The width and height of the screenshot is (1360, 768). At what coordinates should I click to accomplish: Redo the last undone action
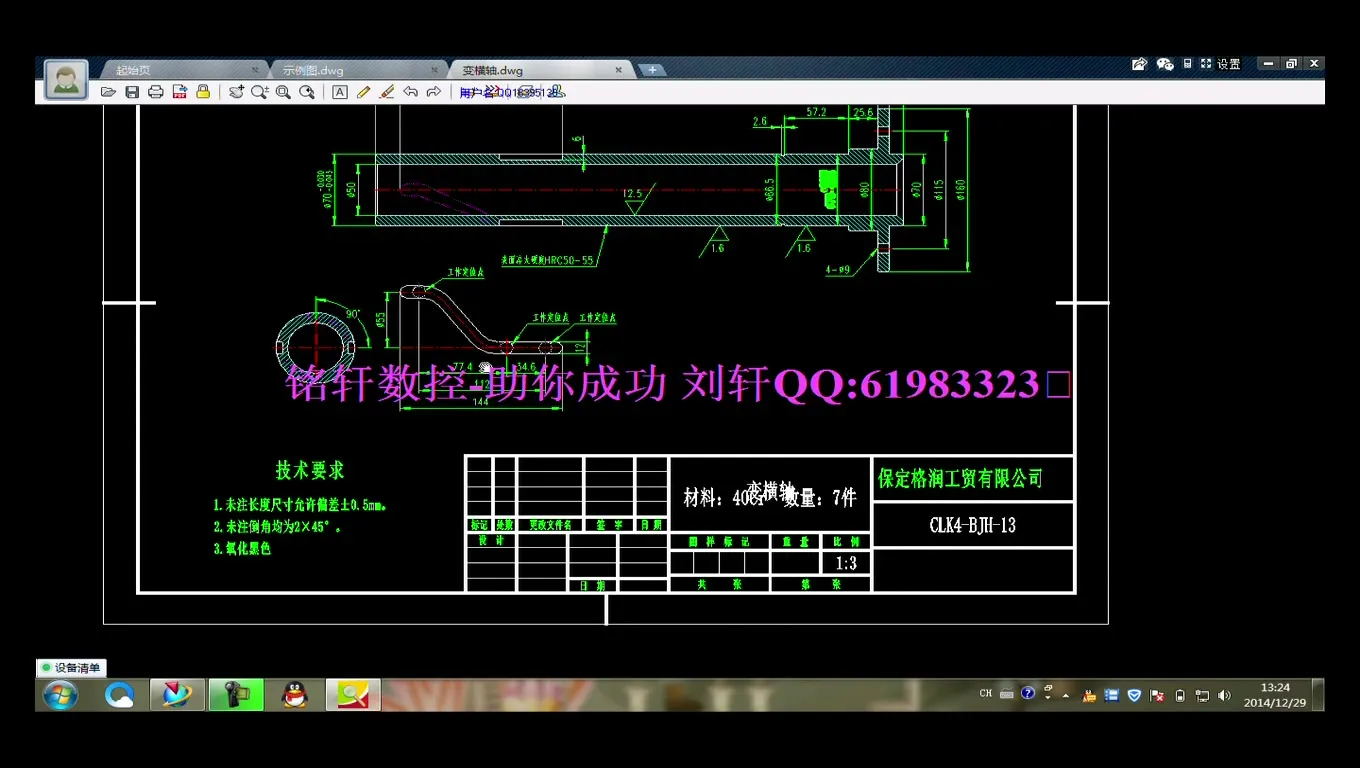pos(434,91)
